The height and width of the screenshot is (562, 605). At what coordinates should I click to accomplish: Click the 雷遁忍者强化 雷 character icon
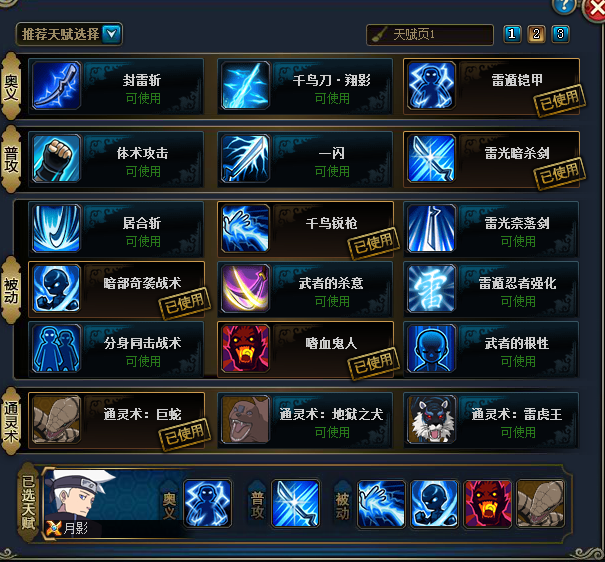(431, 288)
